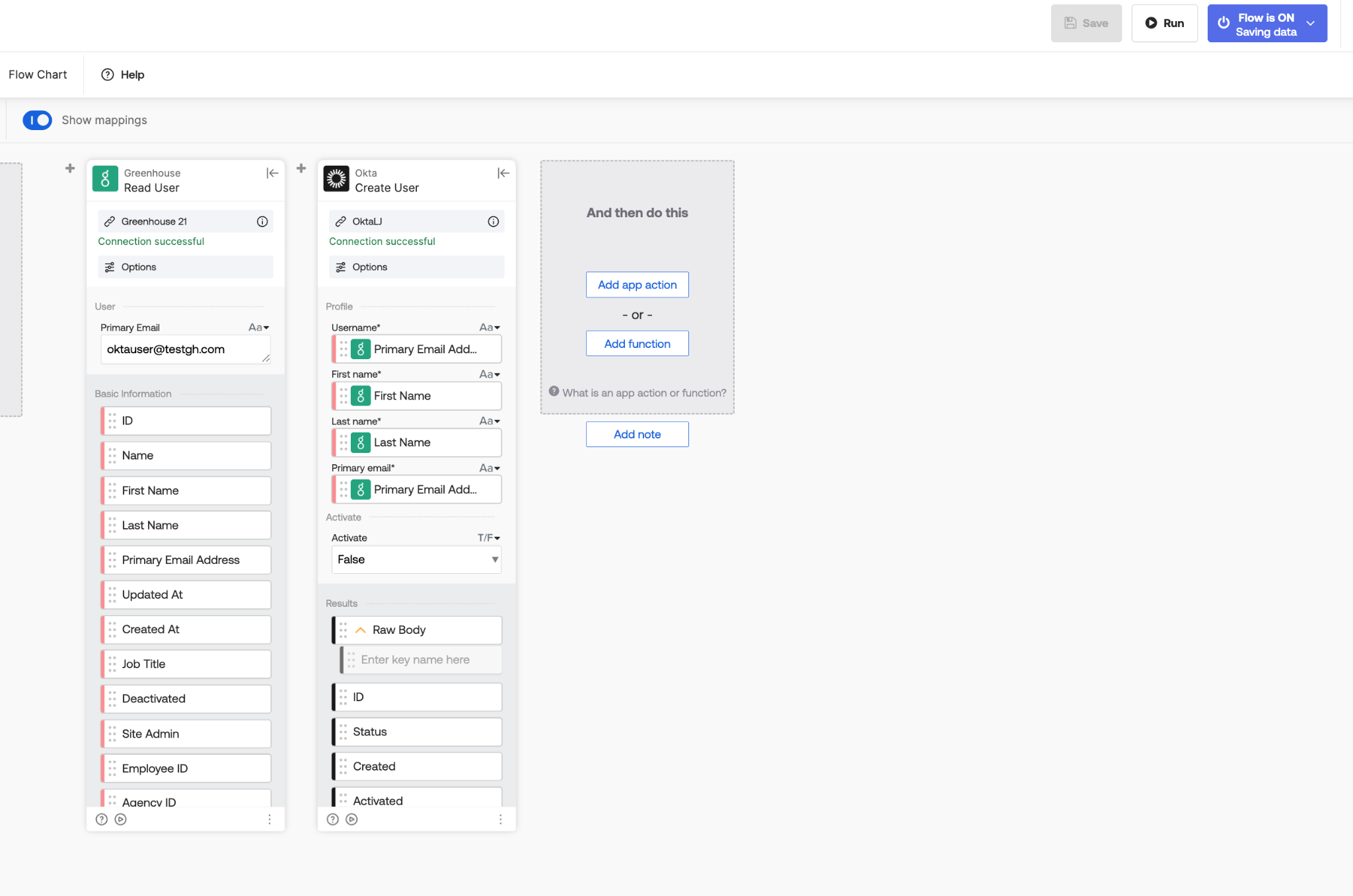1353x896 pixels.
Task: Click the First name mapped field in Okta
Action: 417,396
